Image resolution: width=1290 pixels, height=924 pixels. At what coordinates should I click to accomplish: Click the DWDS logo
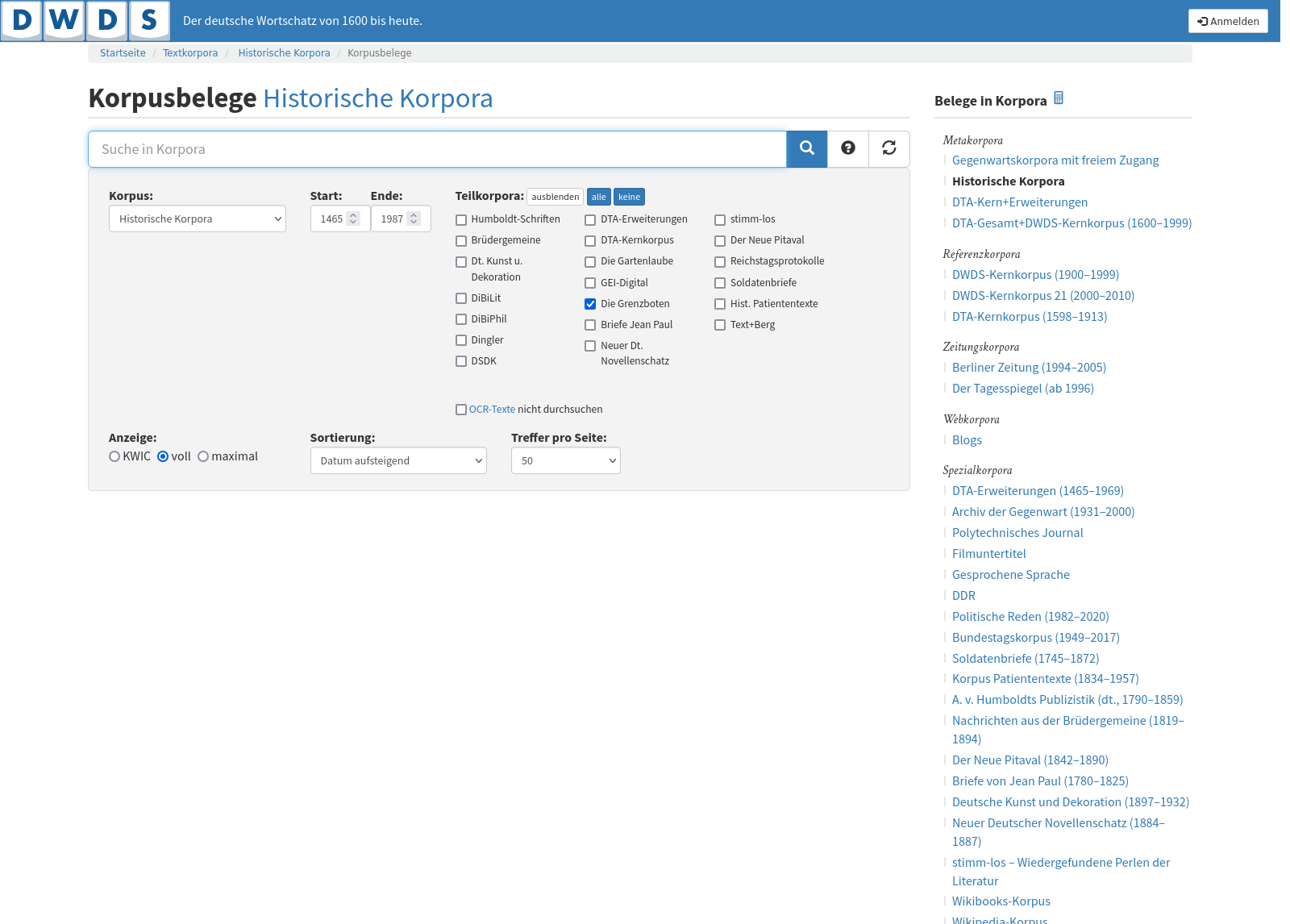85,20
